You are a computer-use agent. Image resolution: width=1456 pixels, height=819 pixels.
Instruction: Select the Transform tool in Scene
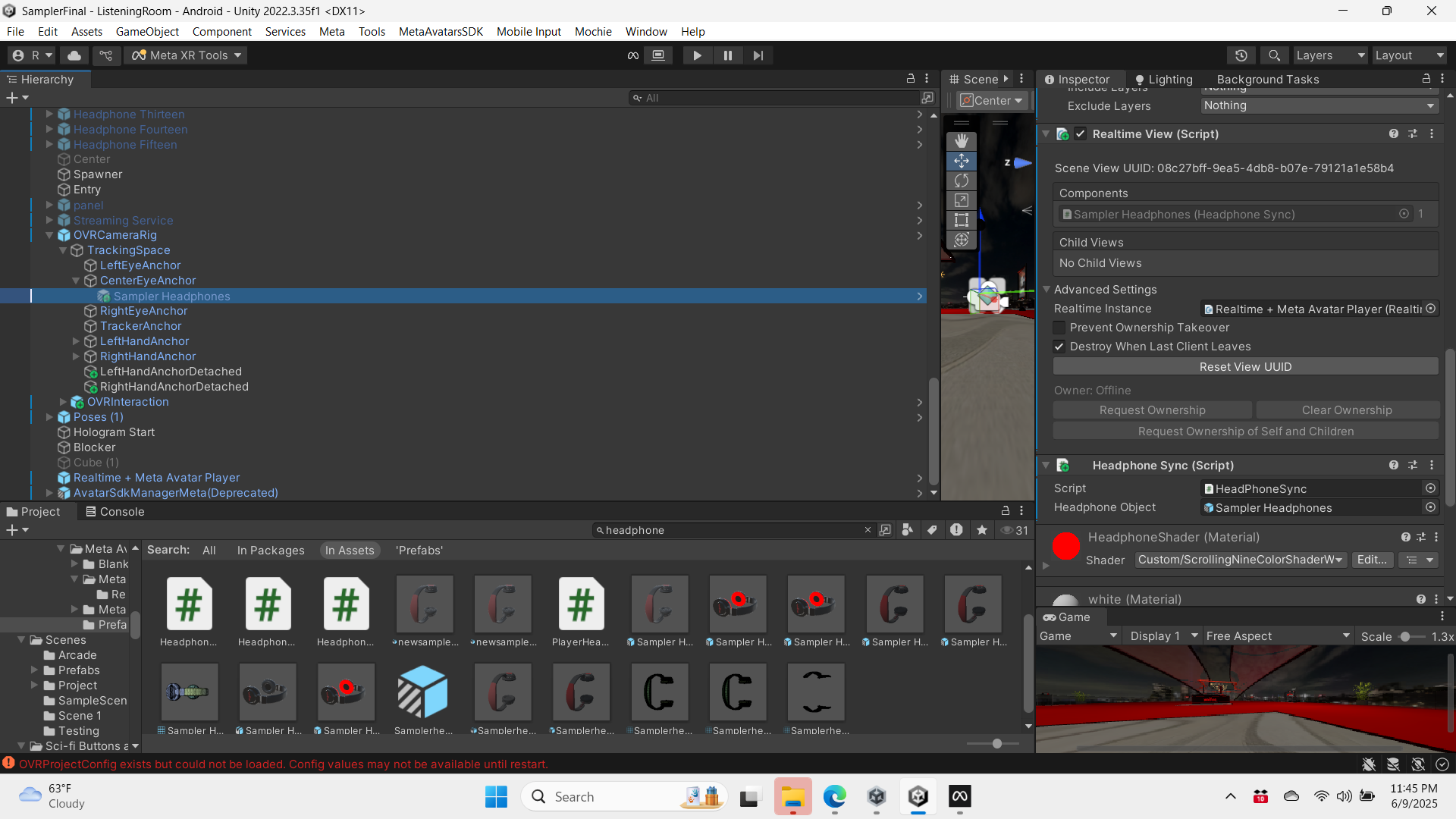962,240
